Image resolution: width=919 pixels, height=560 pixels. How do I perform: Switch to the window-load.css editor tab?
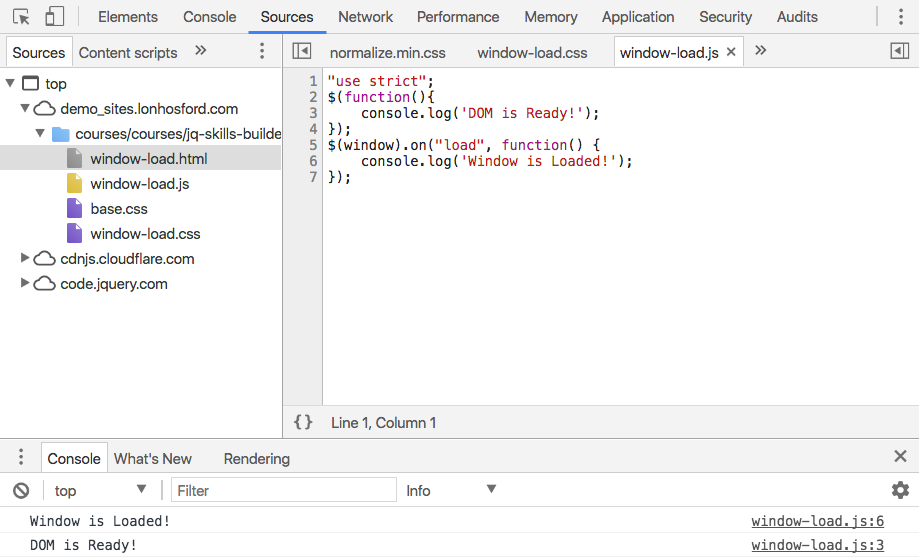532,53
